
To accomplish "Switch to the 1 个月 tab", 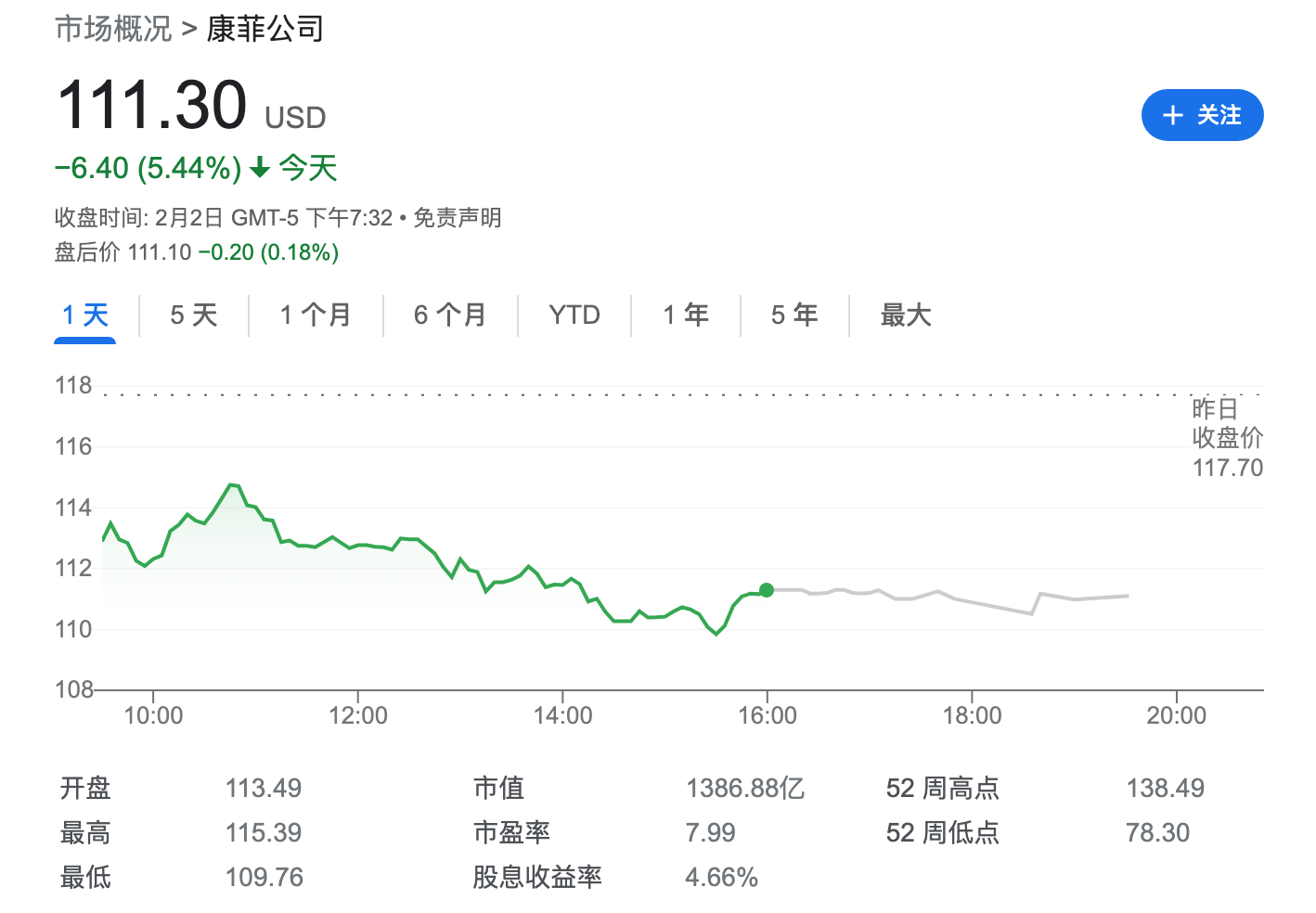I will [x=316, y=315].
